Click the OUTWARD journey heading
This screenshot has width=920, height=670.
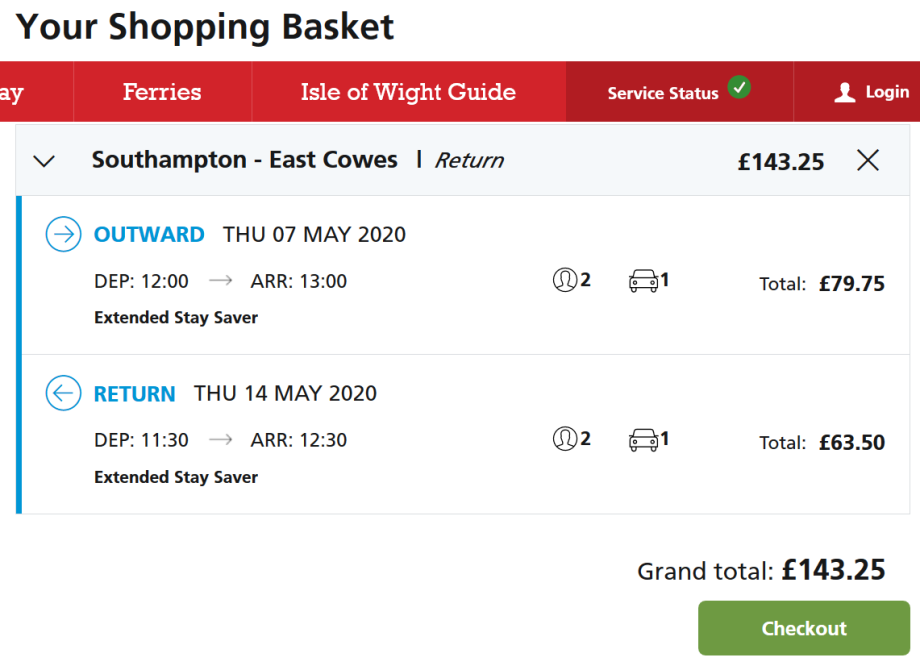149,235
